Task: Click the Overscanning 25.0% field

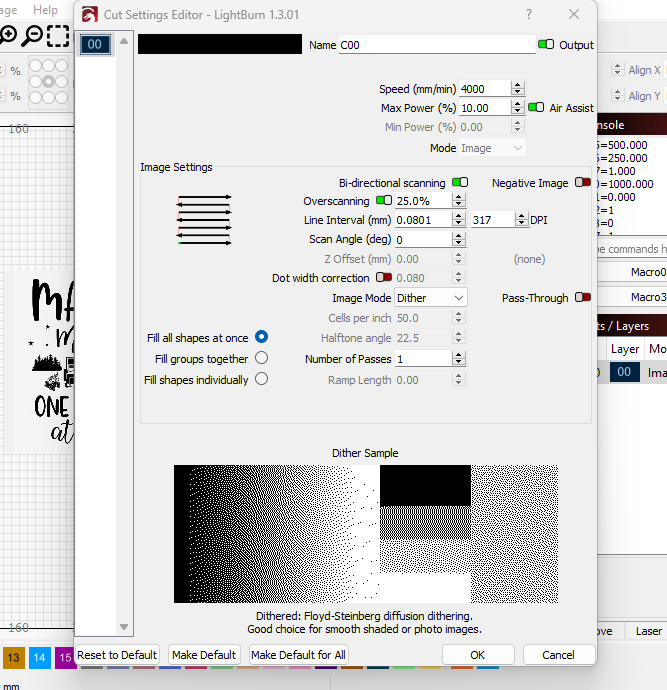Action: pos(423,201)
